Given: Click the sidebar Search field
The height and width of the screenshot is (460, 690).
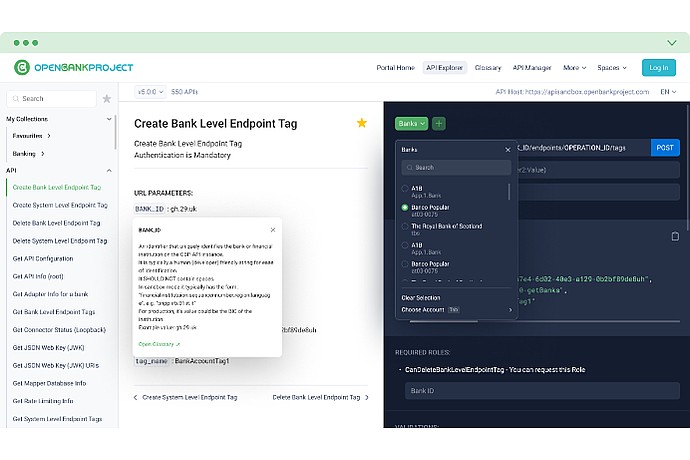Looking at the screenshot, I should tap(51, 99).
